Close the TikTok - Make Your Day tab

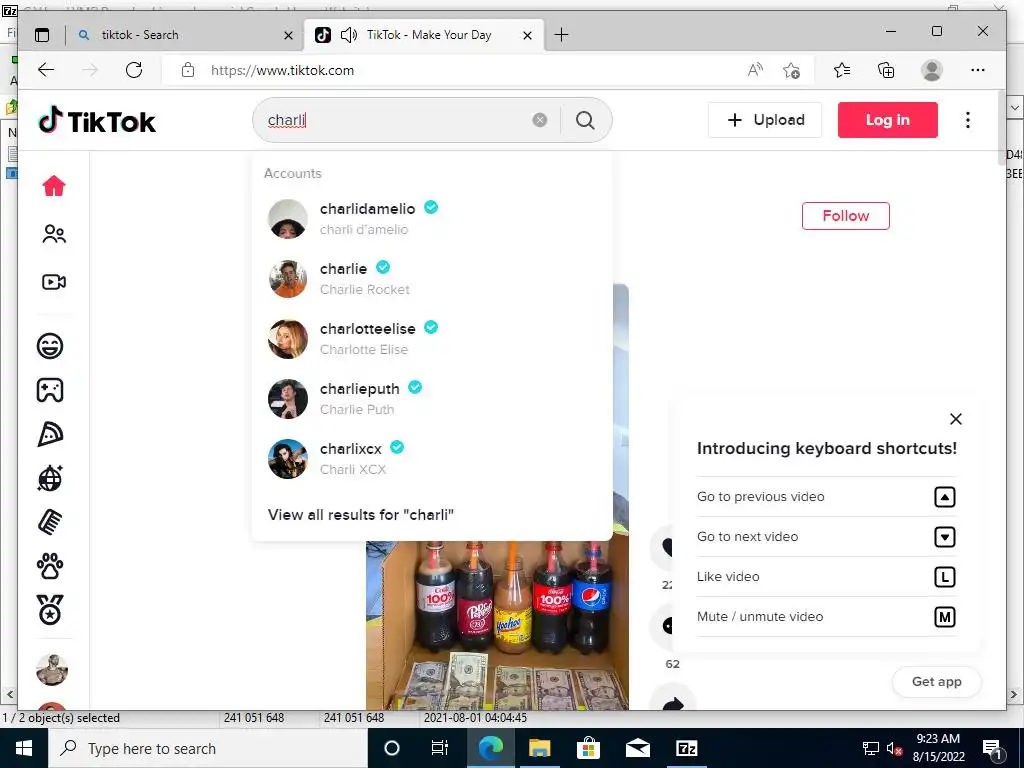(x=528, y=35)
